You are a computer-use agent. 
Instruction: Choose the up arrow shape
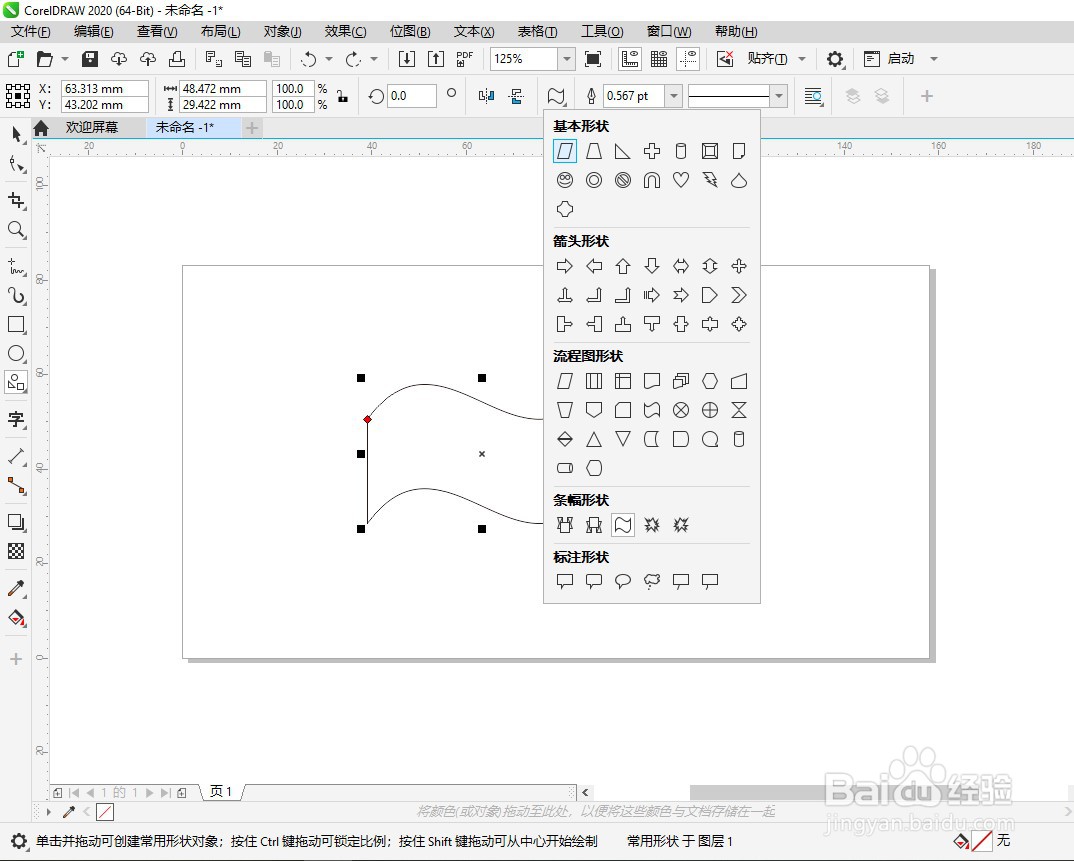point(623,266)
